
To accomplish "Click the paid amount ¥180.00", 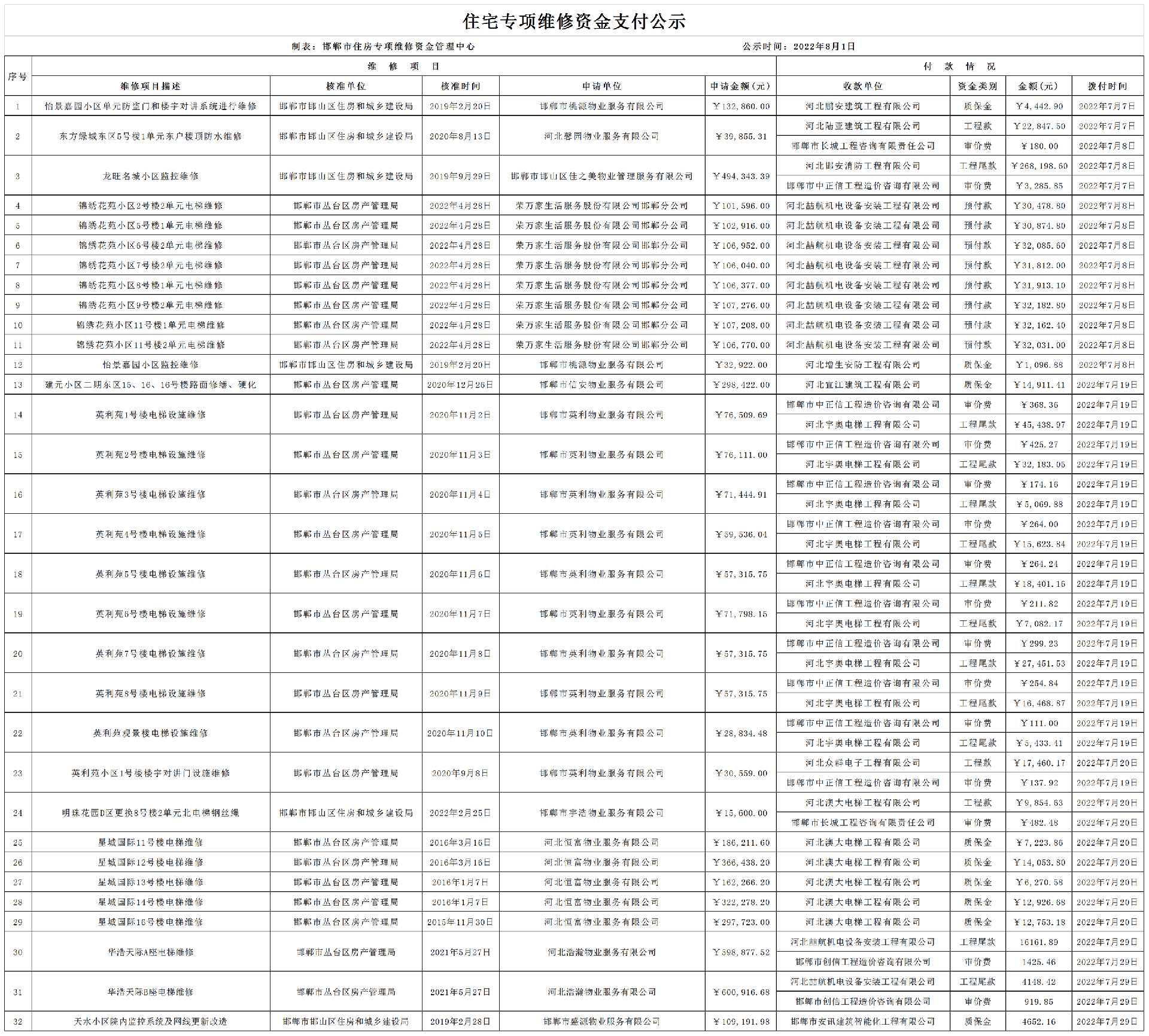I will 1039,146.
